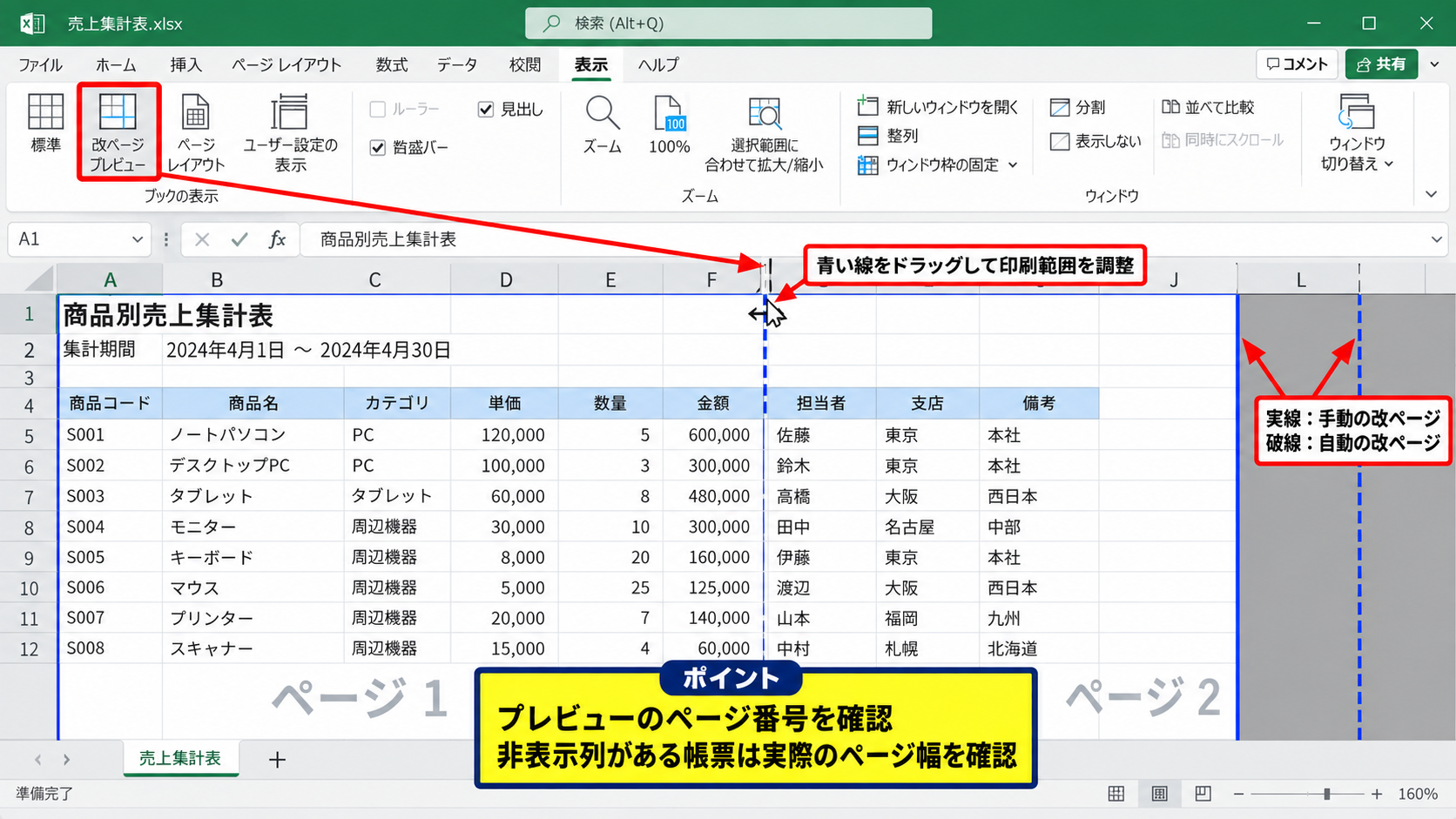Add a new sheet with plus button
The width and height of the screenshot is (1456, 819).
(x=277, y=760)
